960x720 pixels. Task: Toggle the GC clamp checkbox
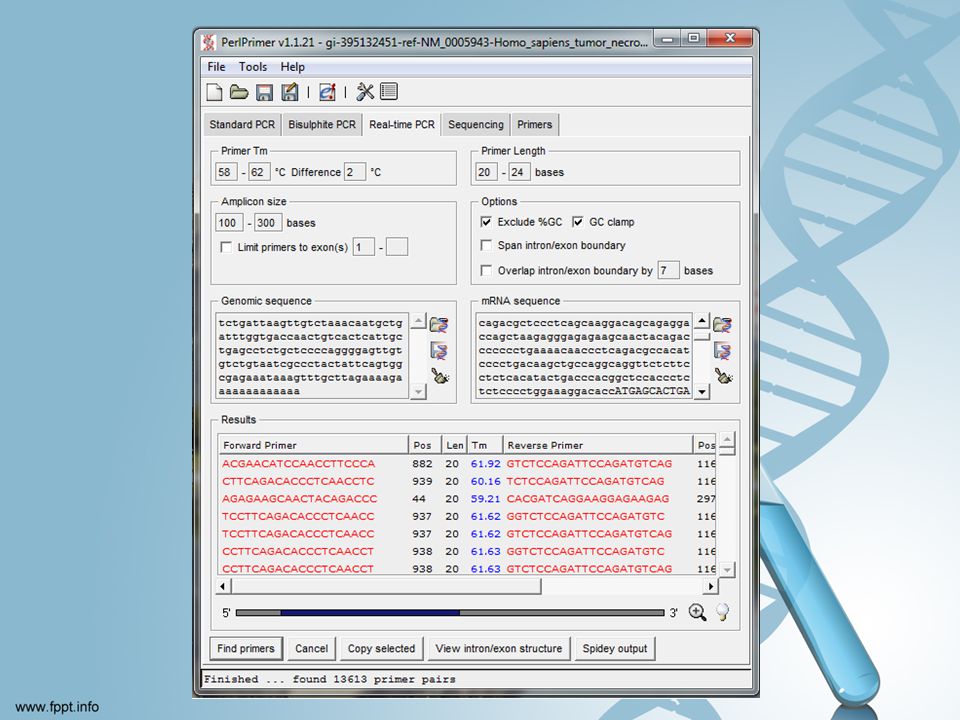(577, 222)
